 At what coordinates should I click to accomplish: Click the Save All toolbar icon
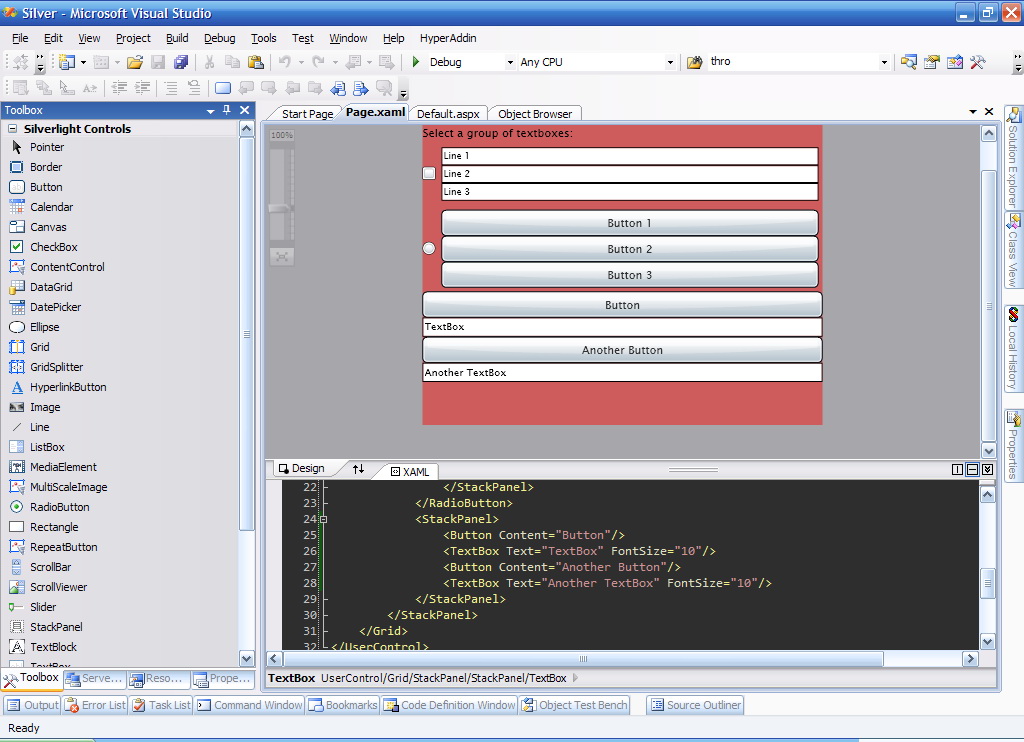181,62
